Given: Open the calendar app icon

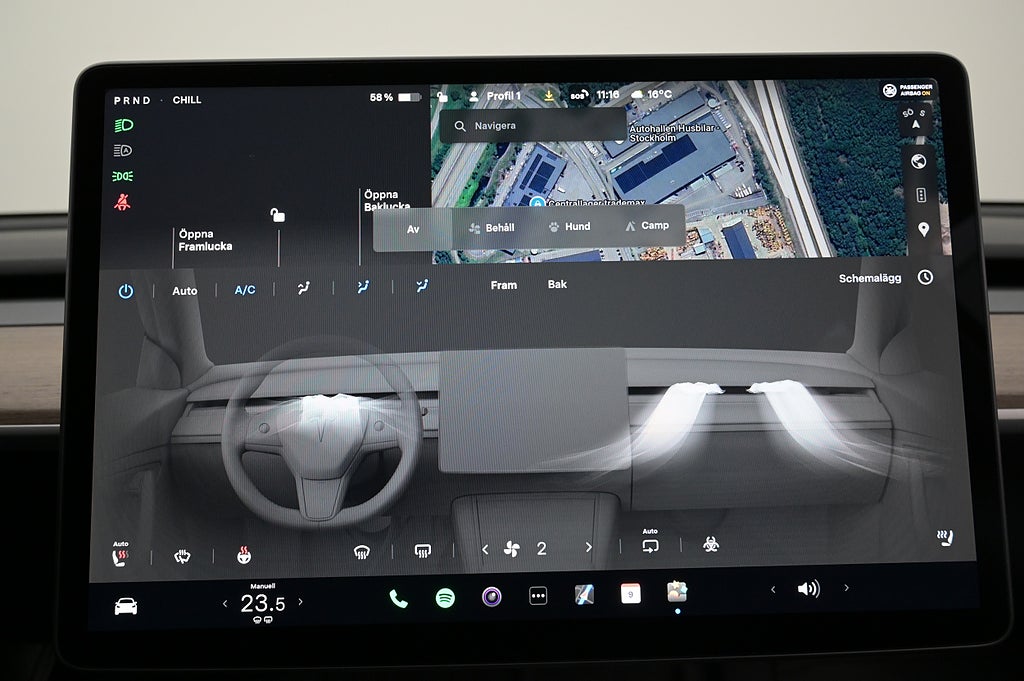Looking at the screenshot, I should pos(630,594).
